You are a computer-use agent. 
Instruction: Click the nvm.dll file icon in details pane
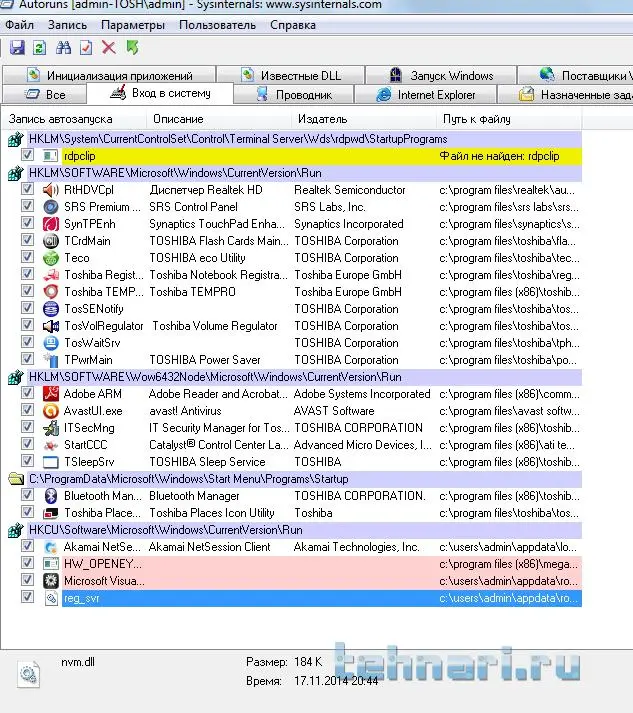29,674
